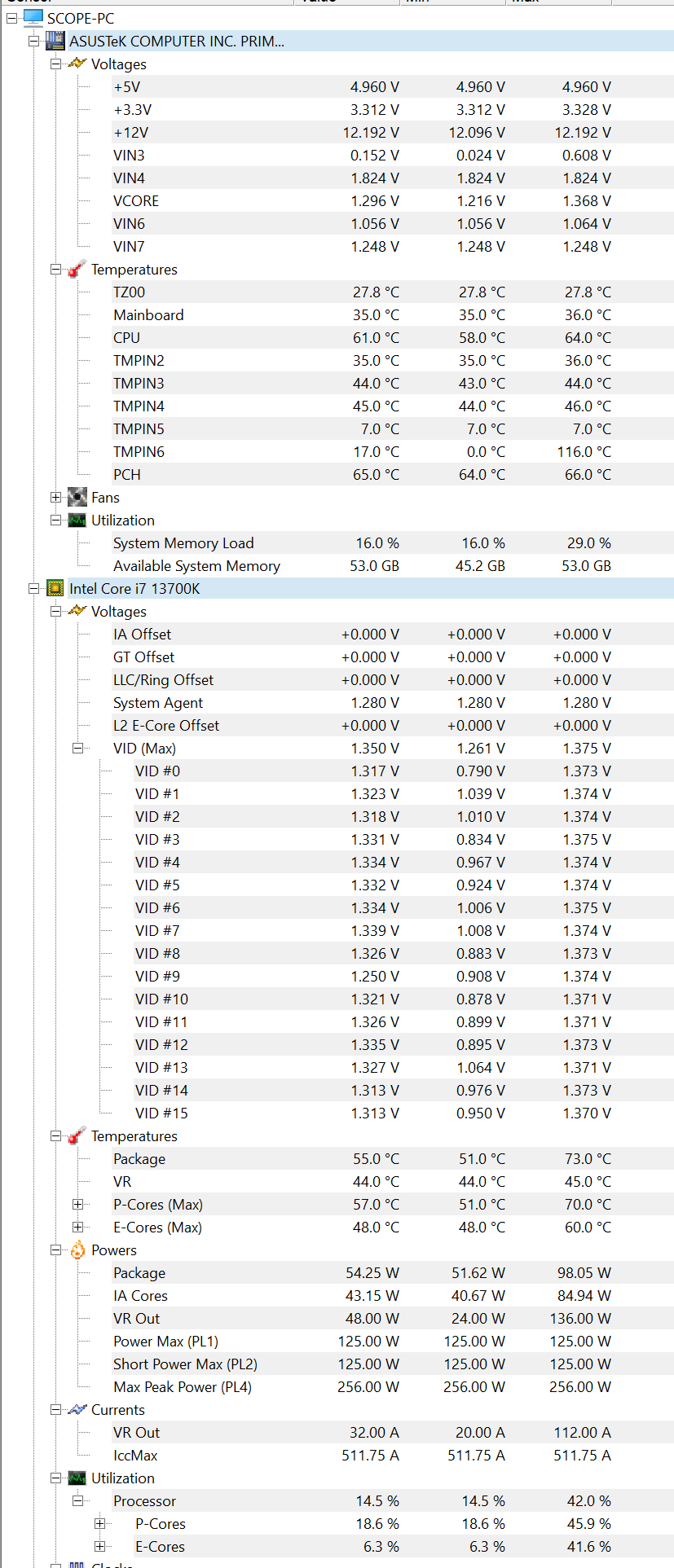Collapse the mainboard Utilization group
Viewport: 674px width, 1568px height.
click(x=55, y=520)
